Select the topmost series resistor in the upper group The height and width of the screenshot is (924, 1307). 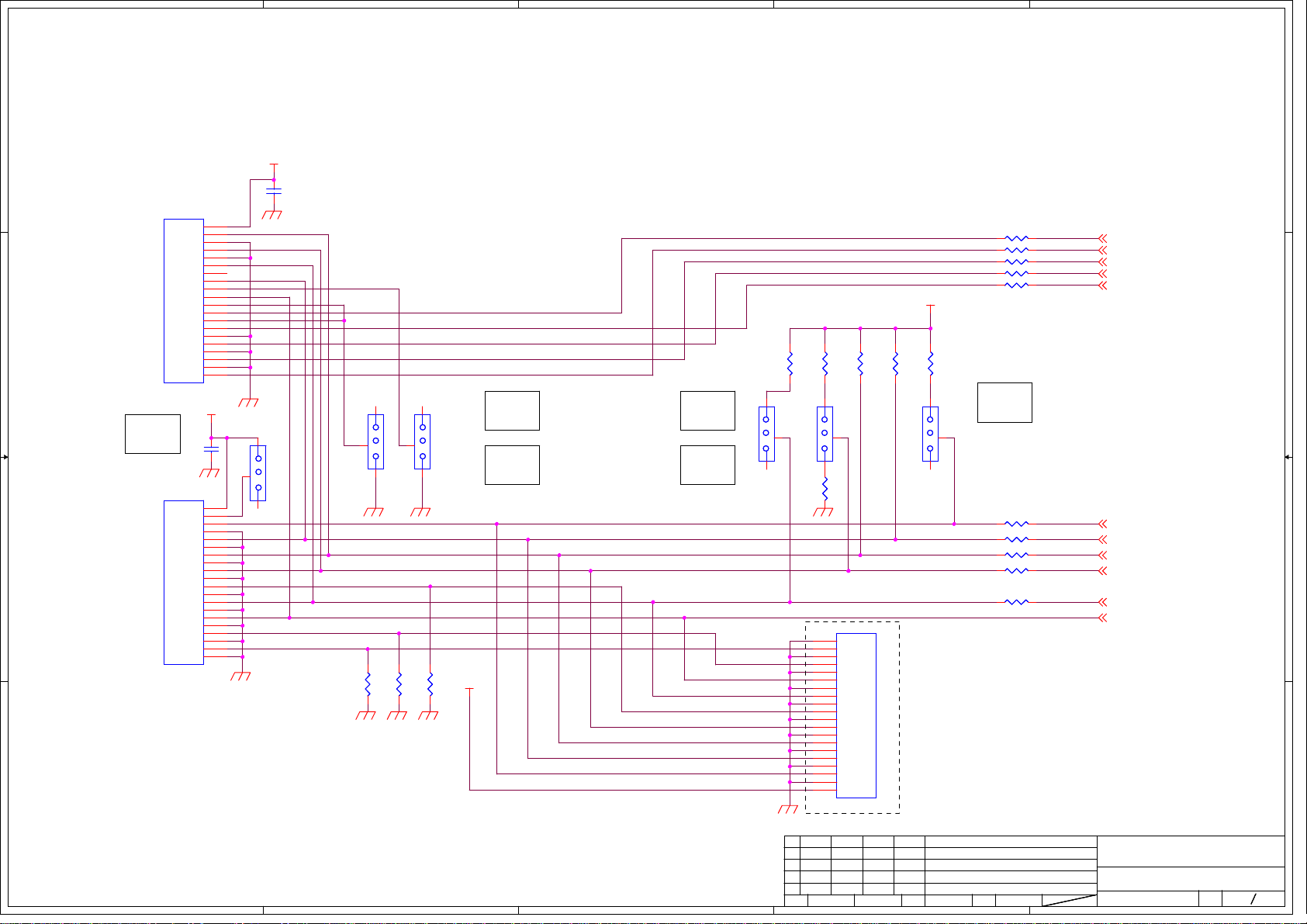[x=1016, y=238]
